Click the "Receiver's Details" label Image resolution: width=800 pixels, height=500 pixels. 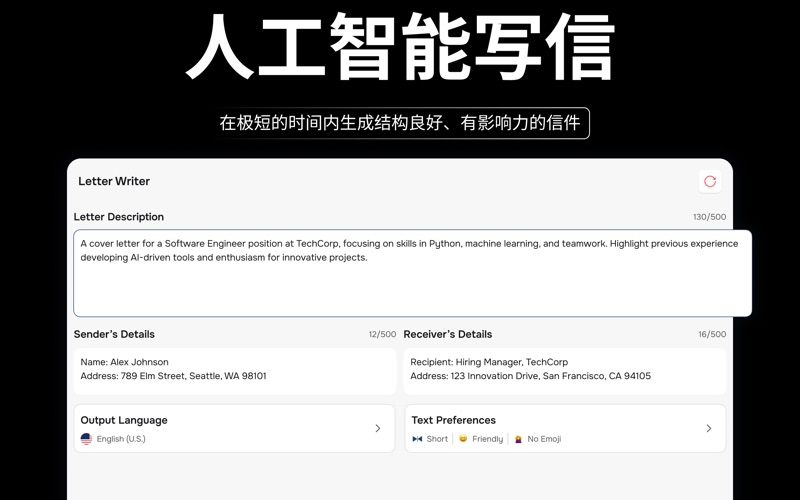tap(448, 334)
